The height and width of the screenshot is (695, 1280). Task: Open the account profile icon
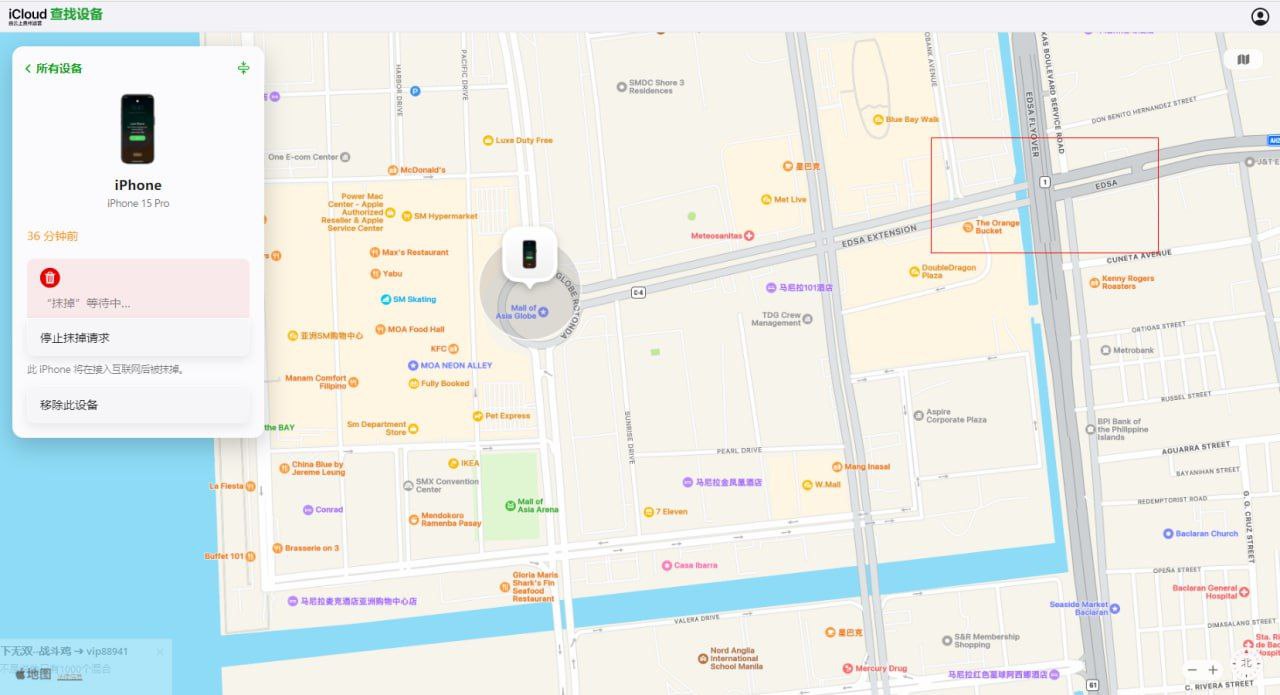pos(1259,16)
